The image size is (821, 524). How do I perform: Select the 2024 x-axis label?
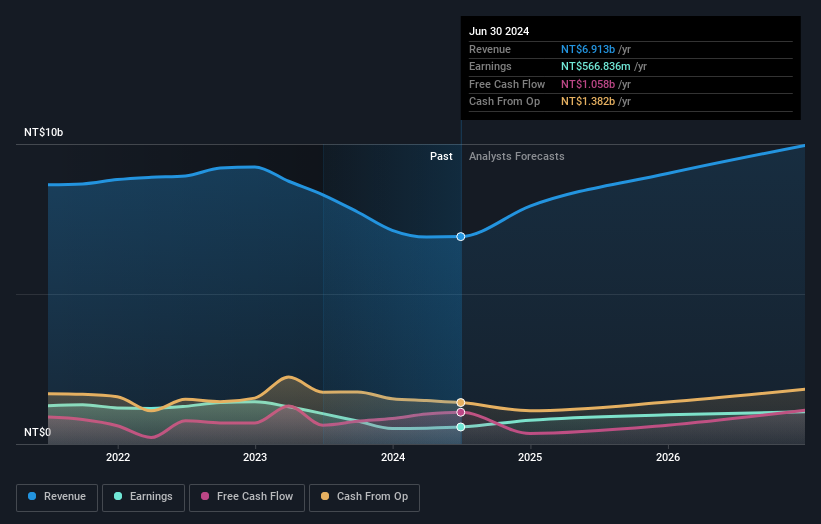click(x=393, y=457)
